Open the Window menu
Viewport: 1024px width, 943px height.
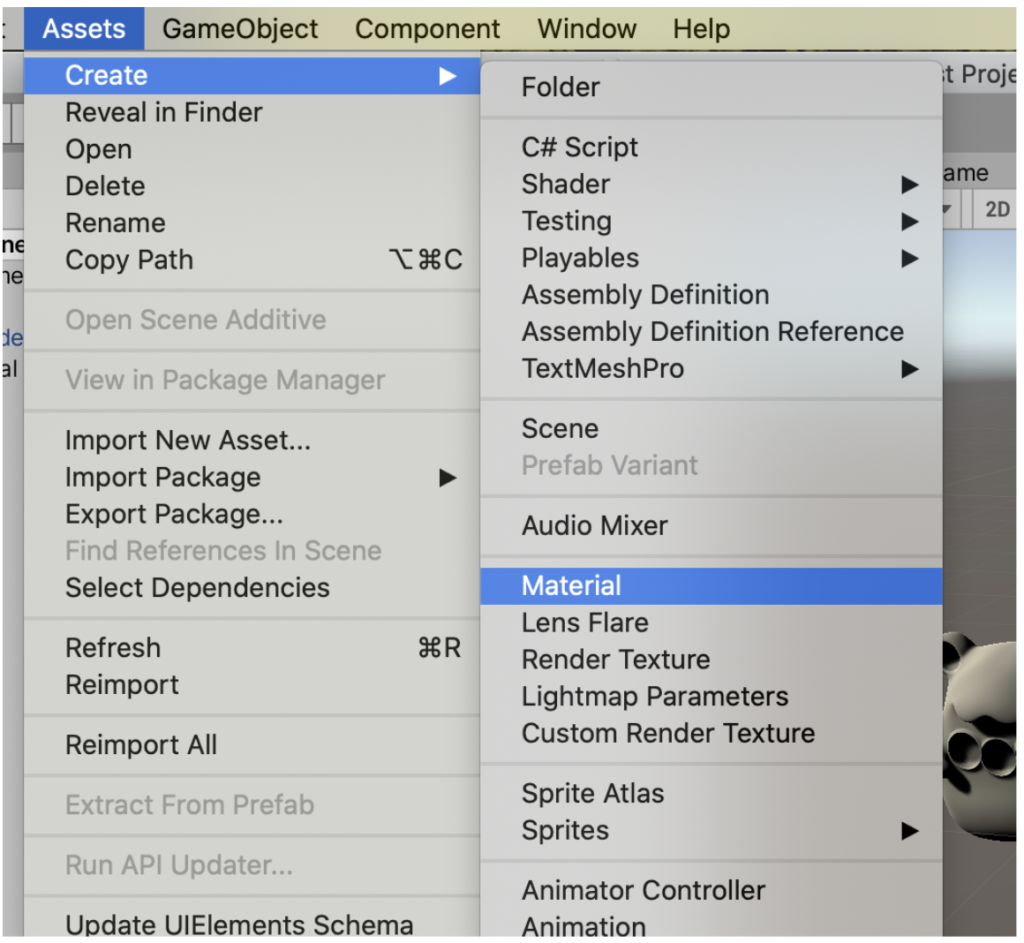point(586,29)
